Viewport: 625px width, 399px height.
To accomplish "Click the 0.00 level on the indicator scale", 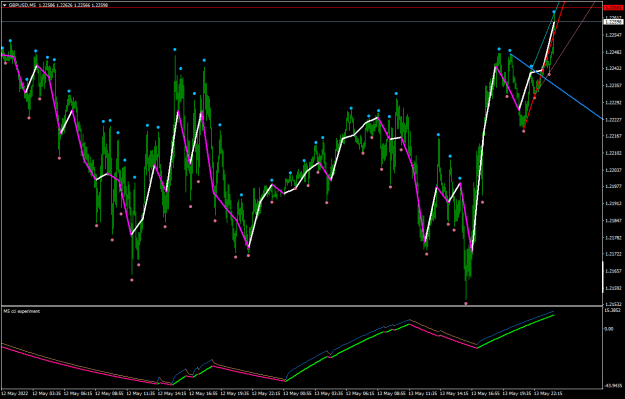I will click(609, 329).
